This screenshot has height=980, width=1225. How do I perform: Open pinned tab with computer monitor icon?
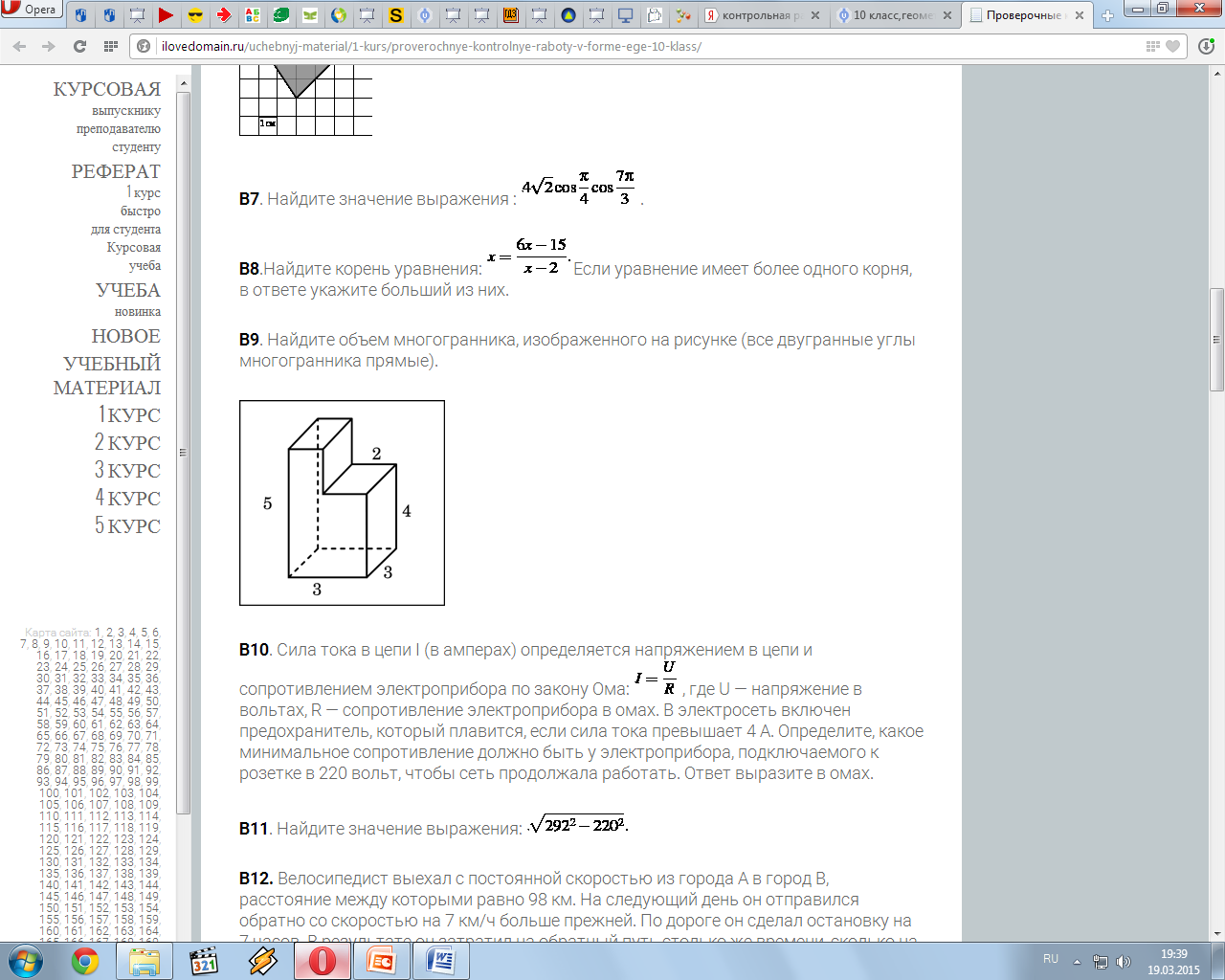pyautogui.click(x=625, y=15)
